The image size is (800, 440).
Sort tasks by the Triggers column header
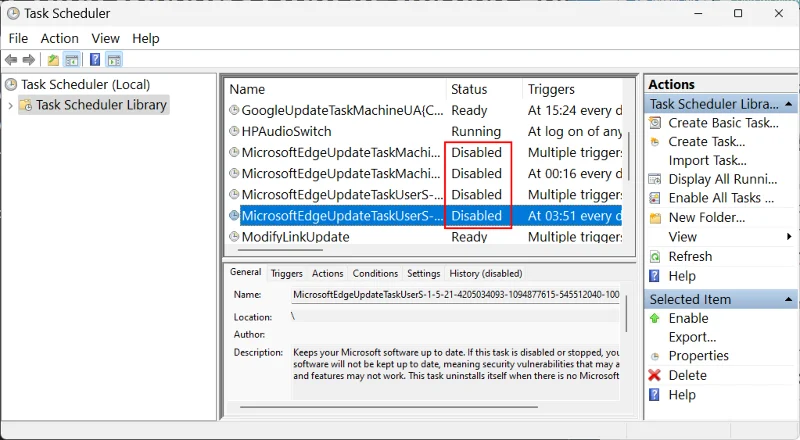tap(572, 89)
